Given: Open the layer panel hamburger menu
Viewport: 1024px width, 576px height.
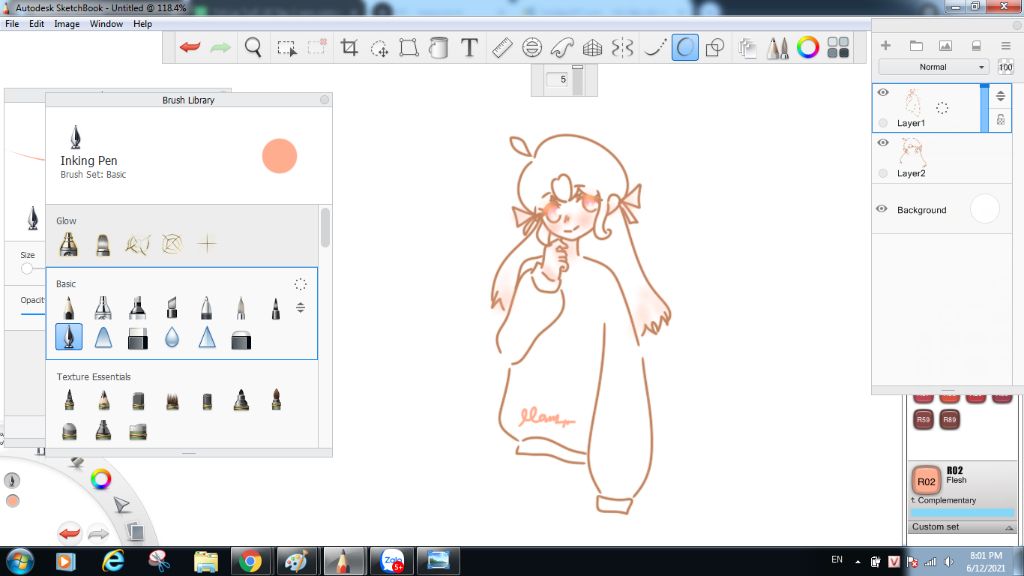Looking at the screenshot, I should click(1006, 46).
